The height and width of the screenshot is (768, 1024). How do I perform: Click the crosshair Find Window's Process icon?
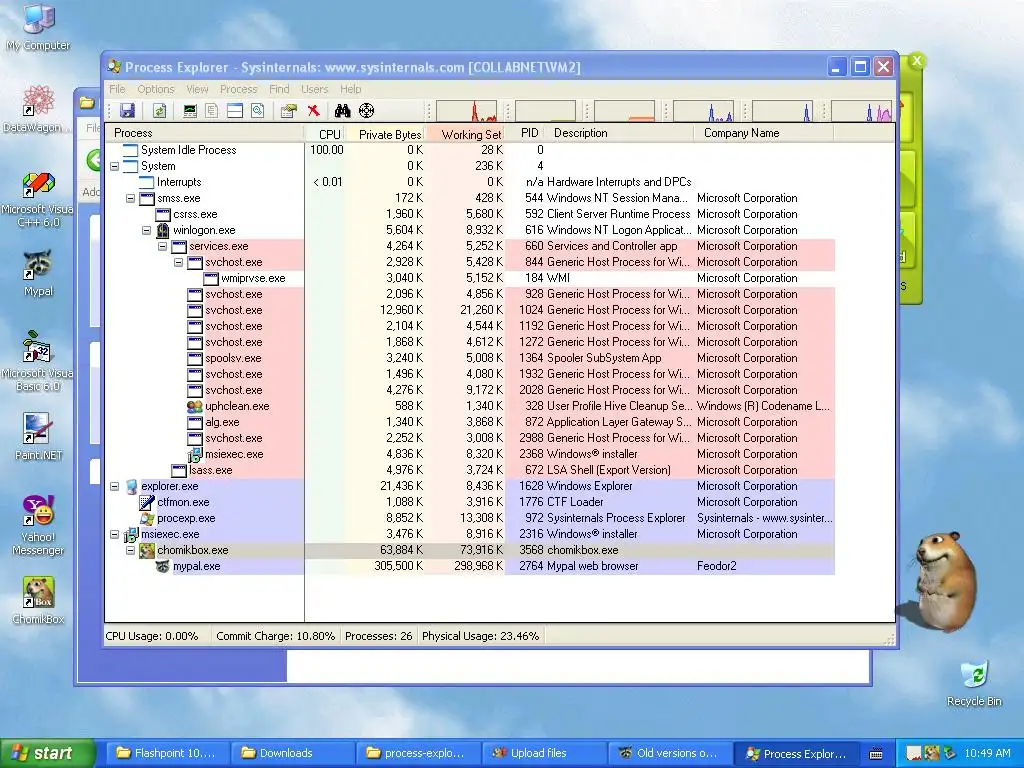click(x=366, y=110)
